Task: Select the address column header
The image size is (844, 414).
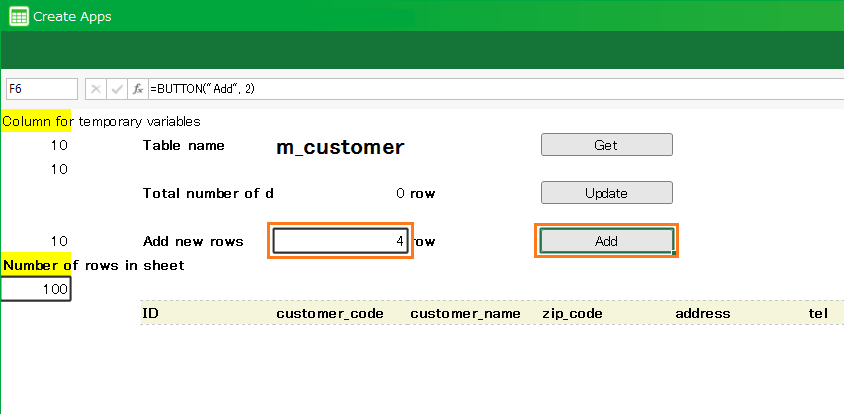Action: click(x=702, y=314)
